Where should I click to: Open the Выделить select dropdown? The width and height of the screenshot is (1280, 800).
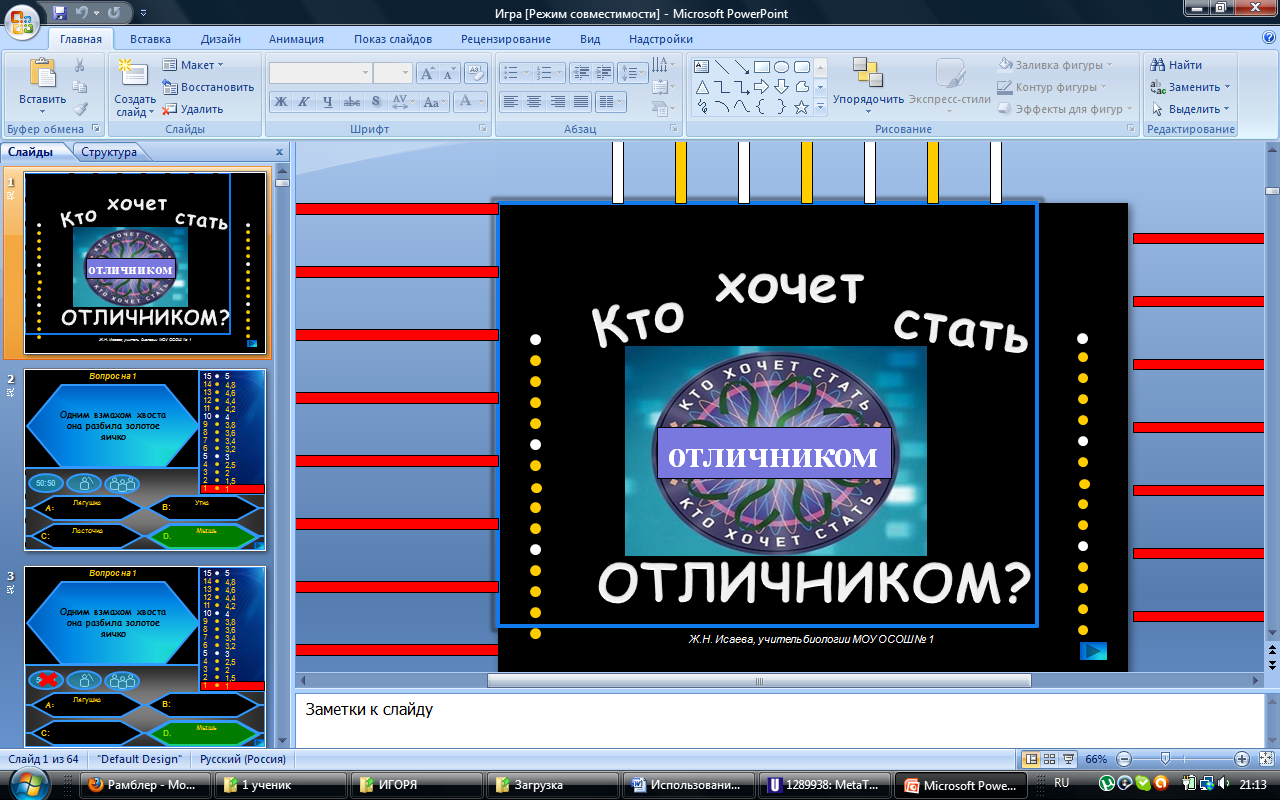click(x=1190, y=109)
